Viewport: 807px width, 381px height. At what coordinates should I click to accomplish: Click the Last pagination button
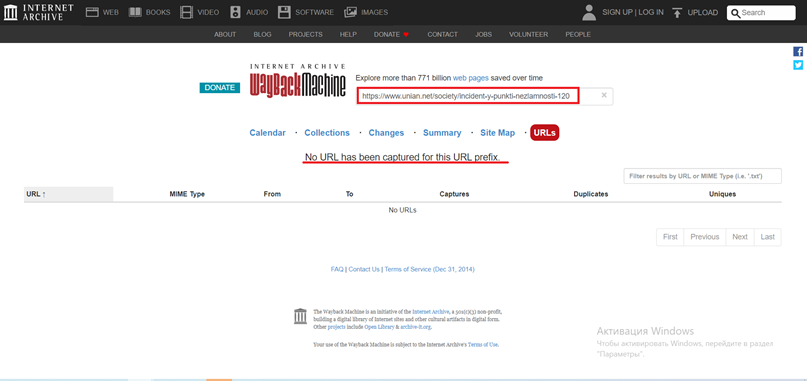767,237
